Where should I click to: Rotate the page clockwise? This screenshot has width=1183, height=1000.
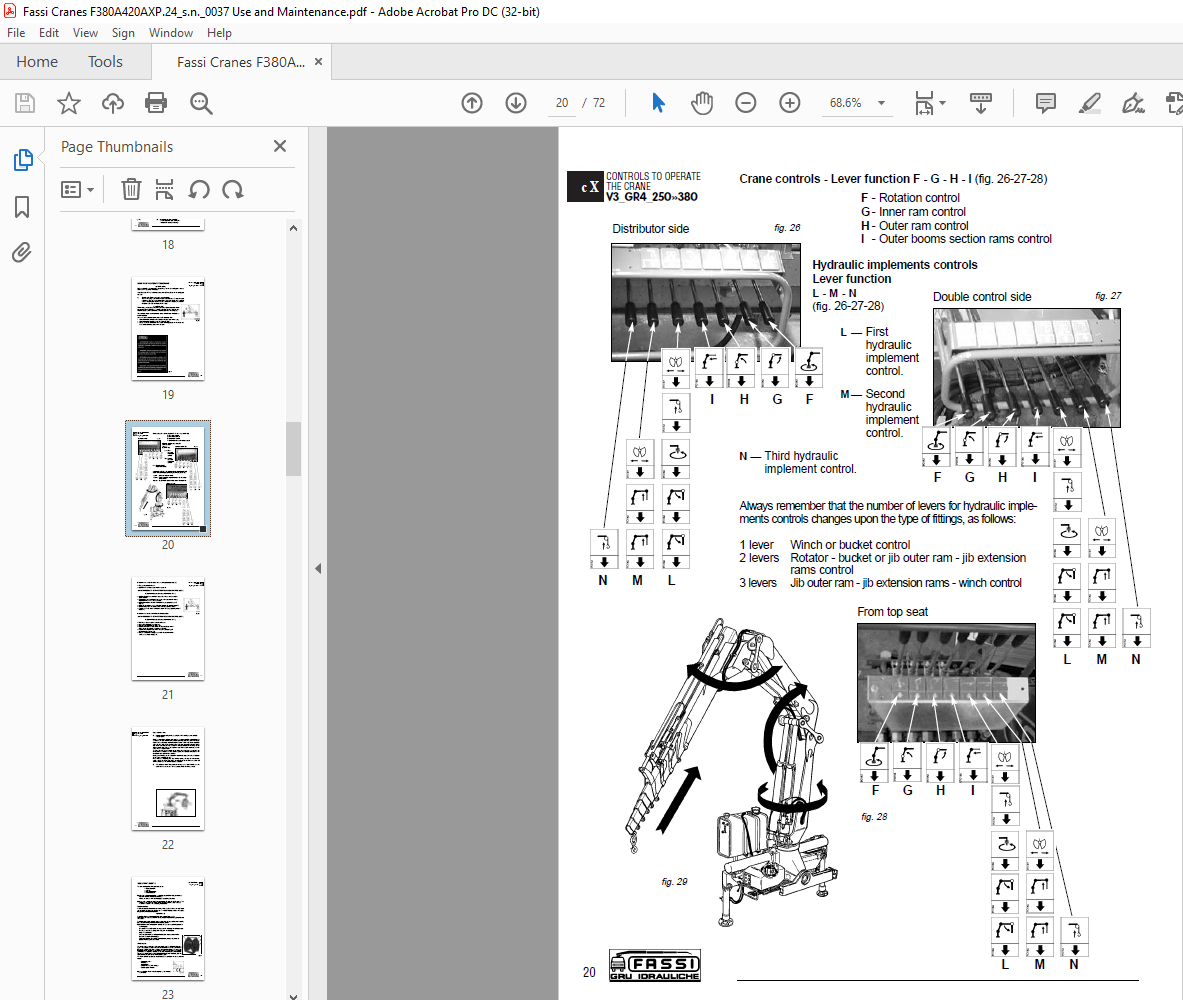point(232,189)
